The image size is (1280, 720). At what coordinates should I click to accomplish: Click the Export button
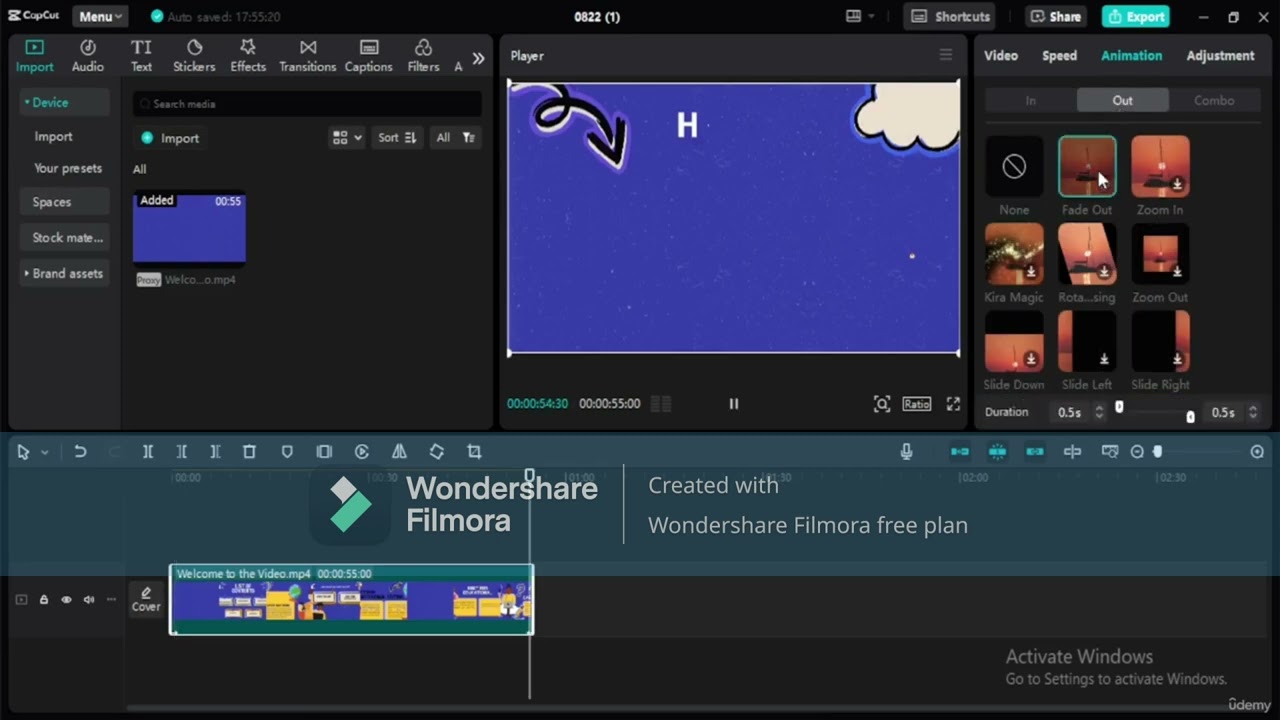(x=1135, y=16)
